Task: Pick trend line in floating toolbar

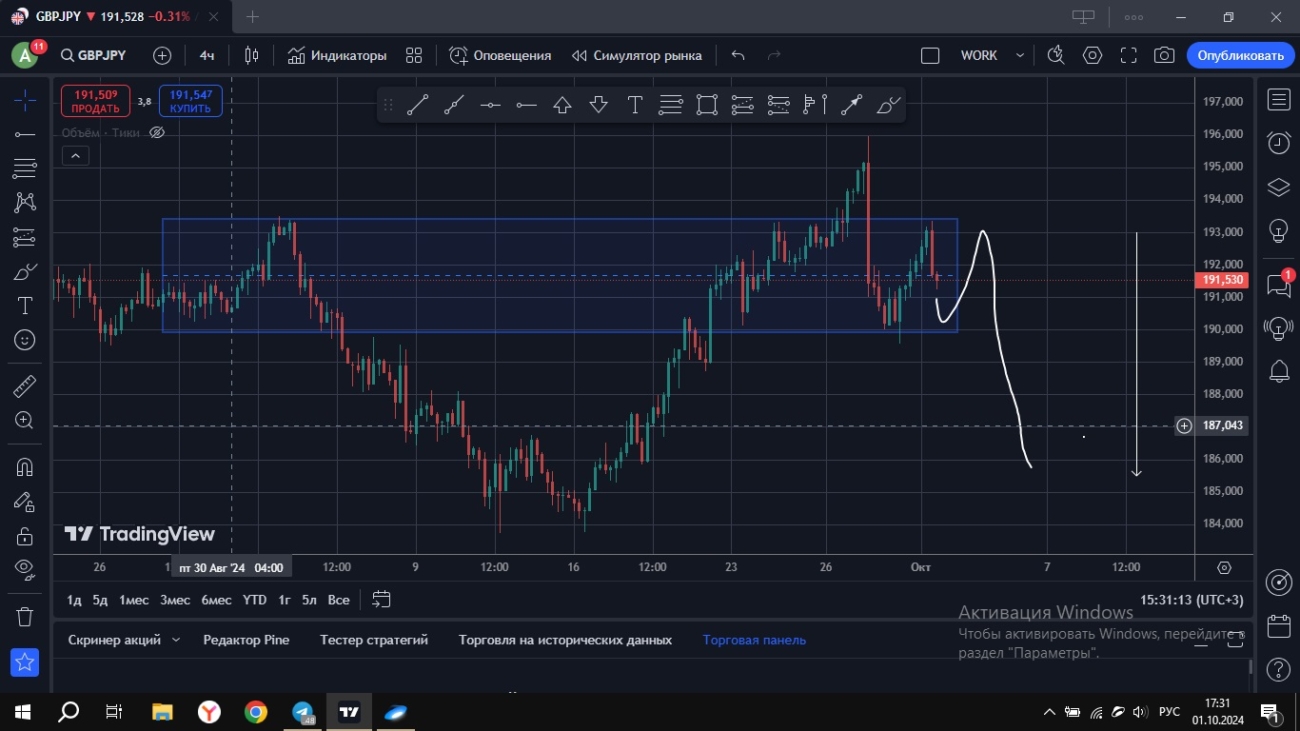Action: (418, 104)
